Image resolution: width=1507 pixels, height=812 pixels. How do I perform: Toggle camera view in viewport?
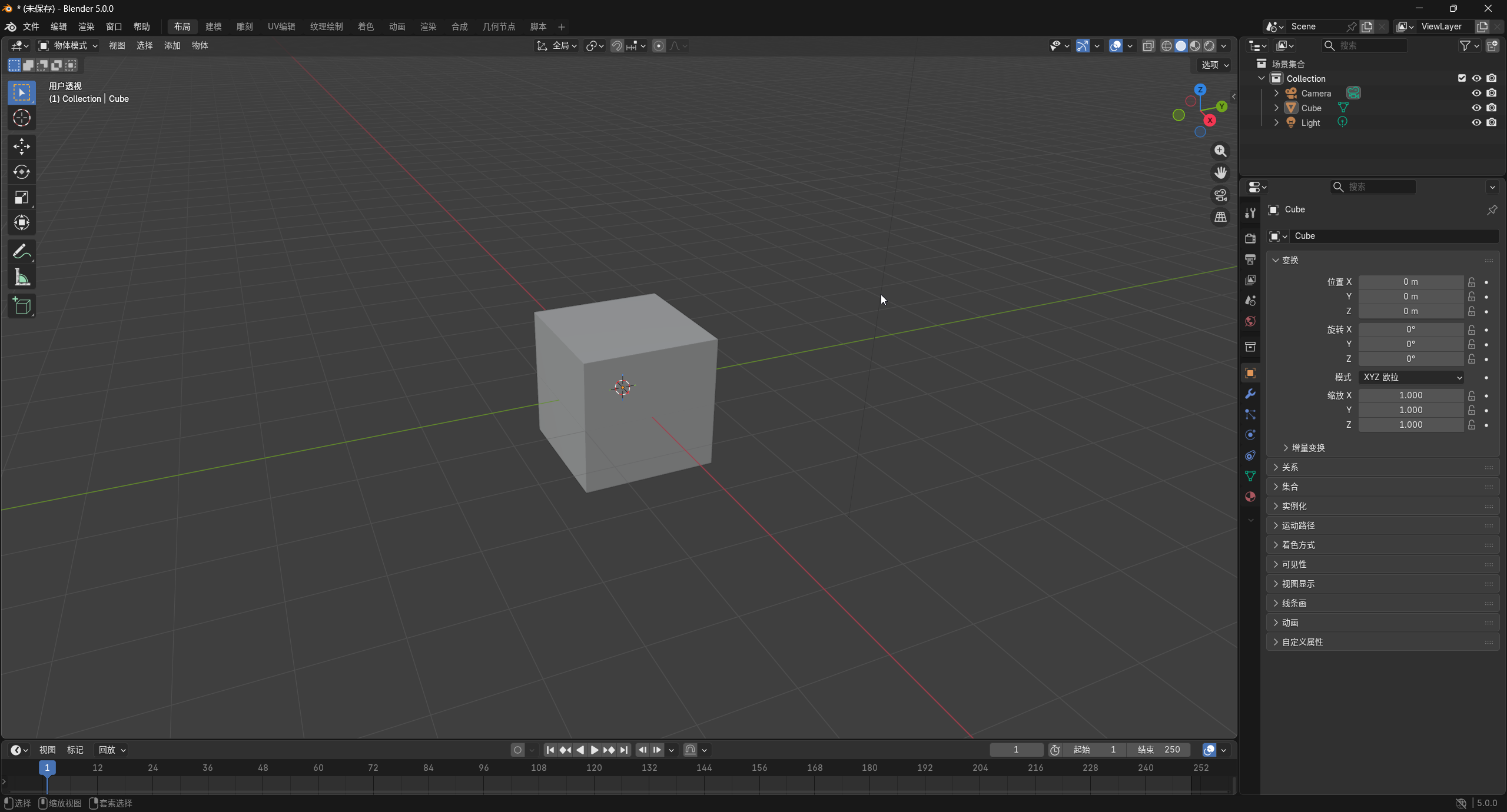[x=1220, y=195]
